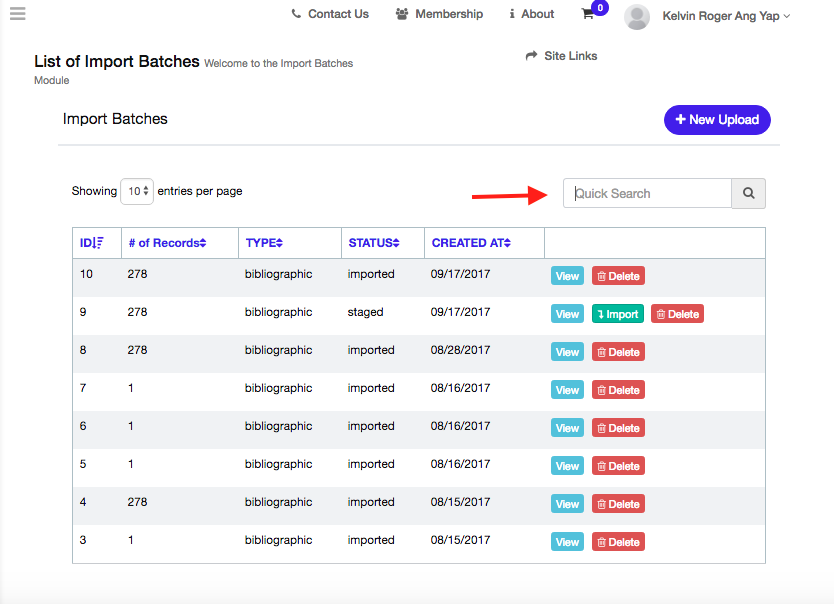Open Contact Us page

pyautogui.click(x=330, y=14)
